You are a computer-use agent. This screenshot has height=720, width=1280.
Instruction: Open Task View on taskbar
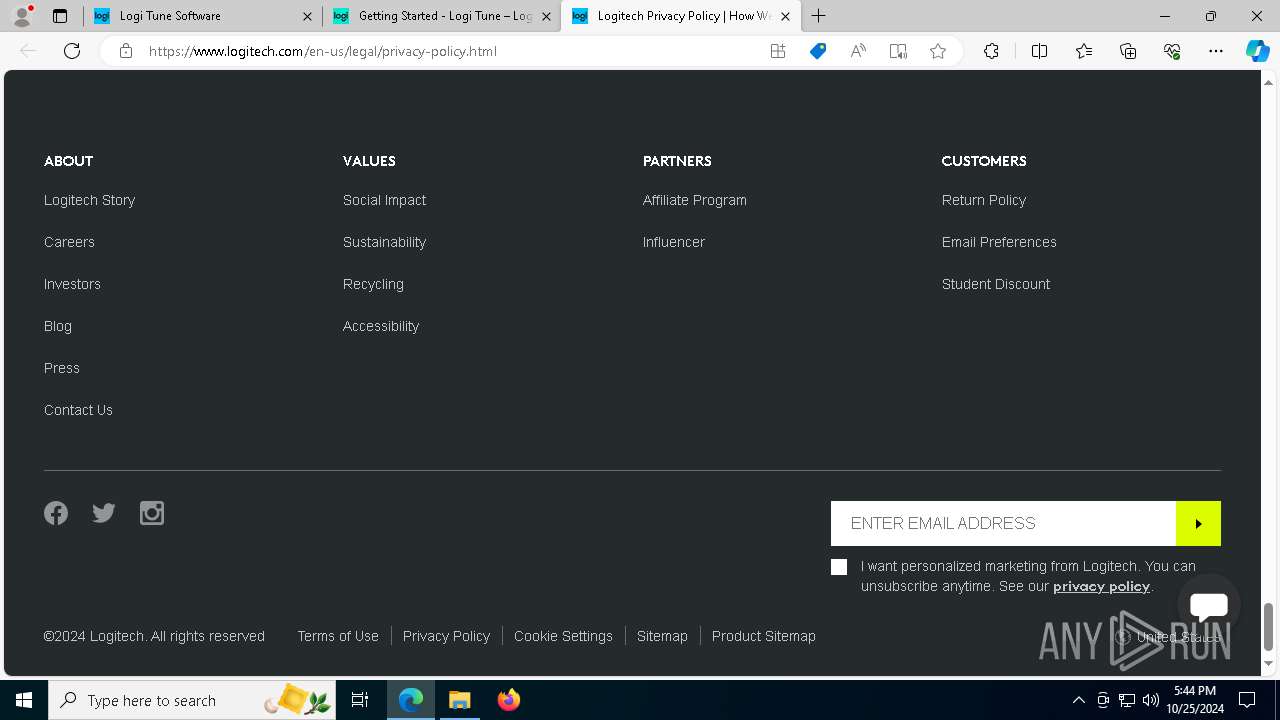point(360,700)
